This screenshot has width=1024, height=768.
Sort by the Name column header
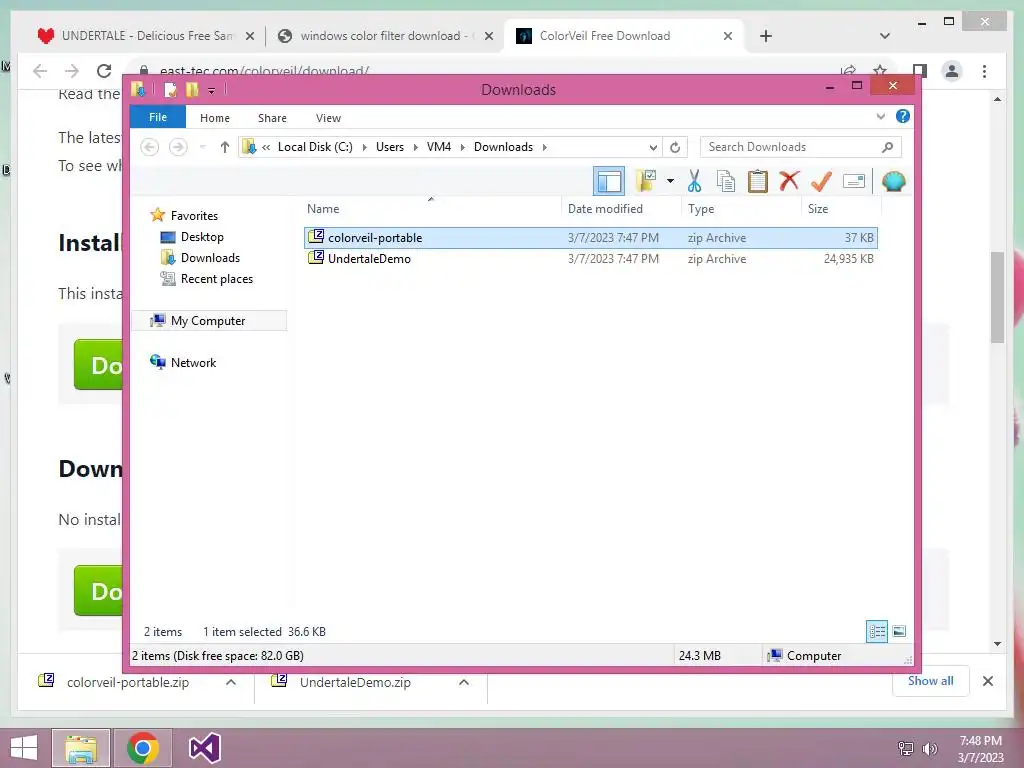(x=431, y=209)
